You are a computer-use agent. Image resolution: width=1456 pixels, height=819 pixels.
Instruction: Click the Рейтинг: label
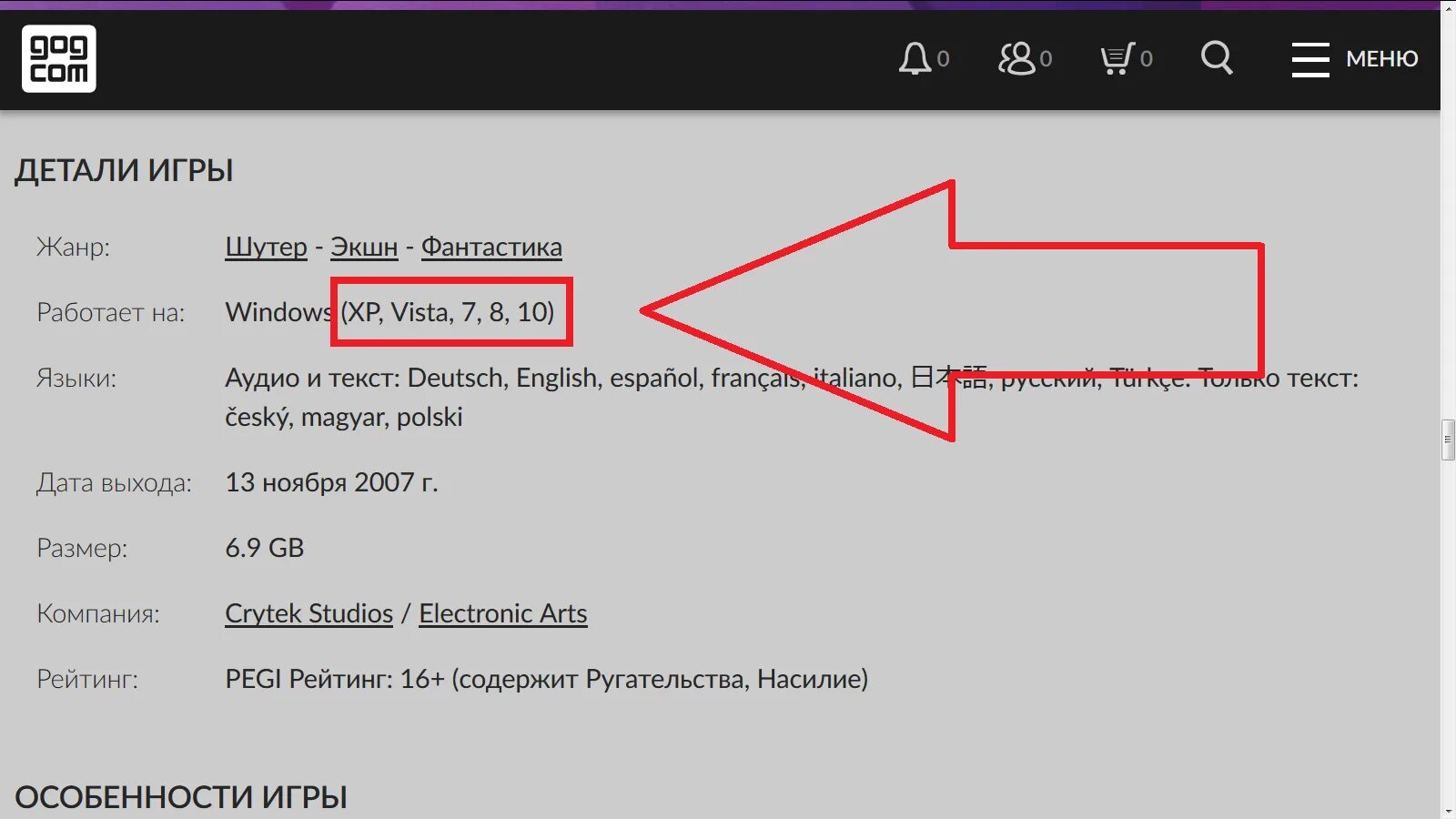pos(87,679)
